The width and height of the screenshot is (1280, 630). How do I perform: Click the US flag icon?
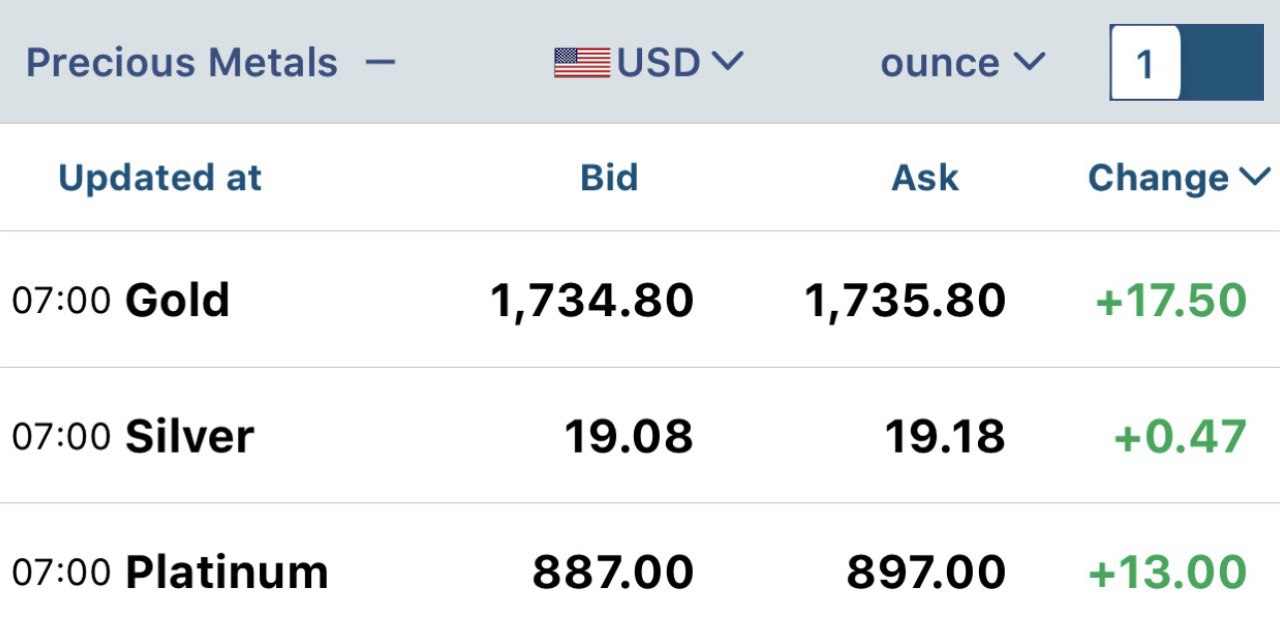[582, 63]
